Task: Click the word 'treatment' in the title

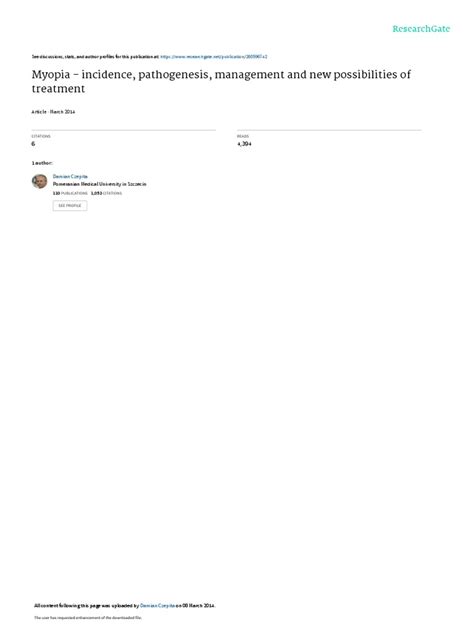Action: 58,89
